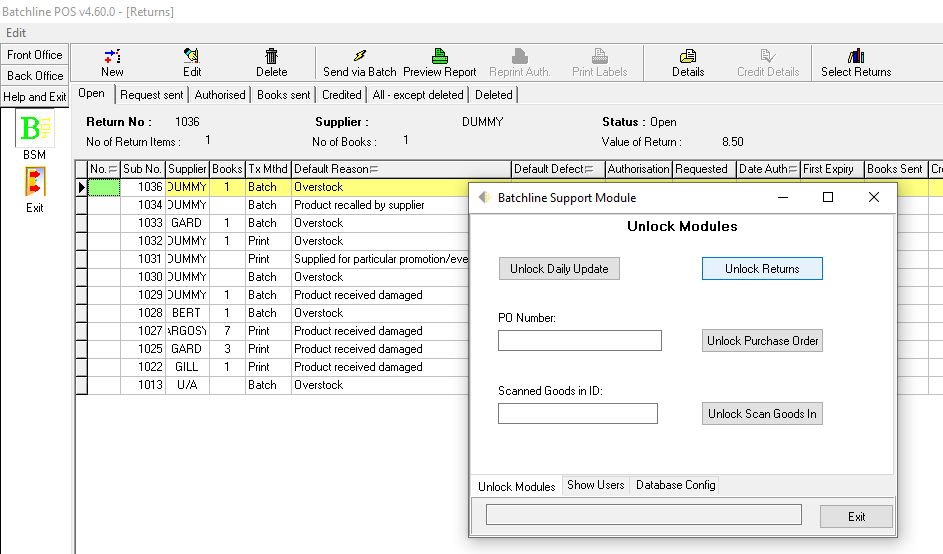Select the Open returns tab

(91, 93)
